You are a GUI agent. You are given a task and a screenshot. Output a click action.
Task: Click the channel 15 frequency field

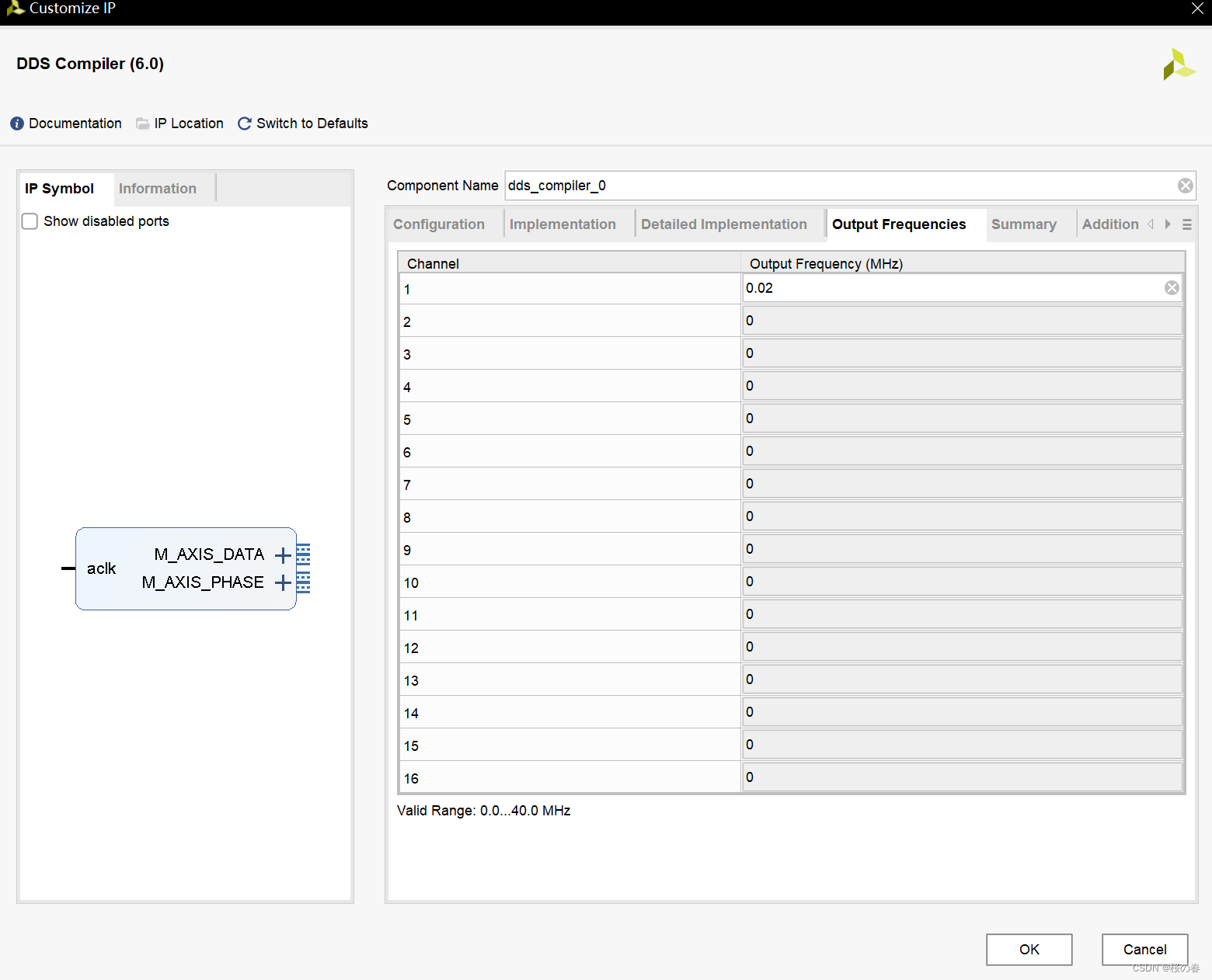point(963,745)
